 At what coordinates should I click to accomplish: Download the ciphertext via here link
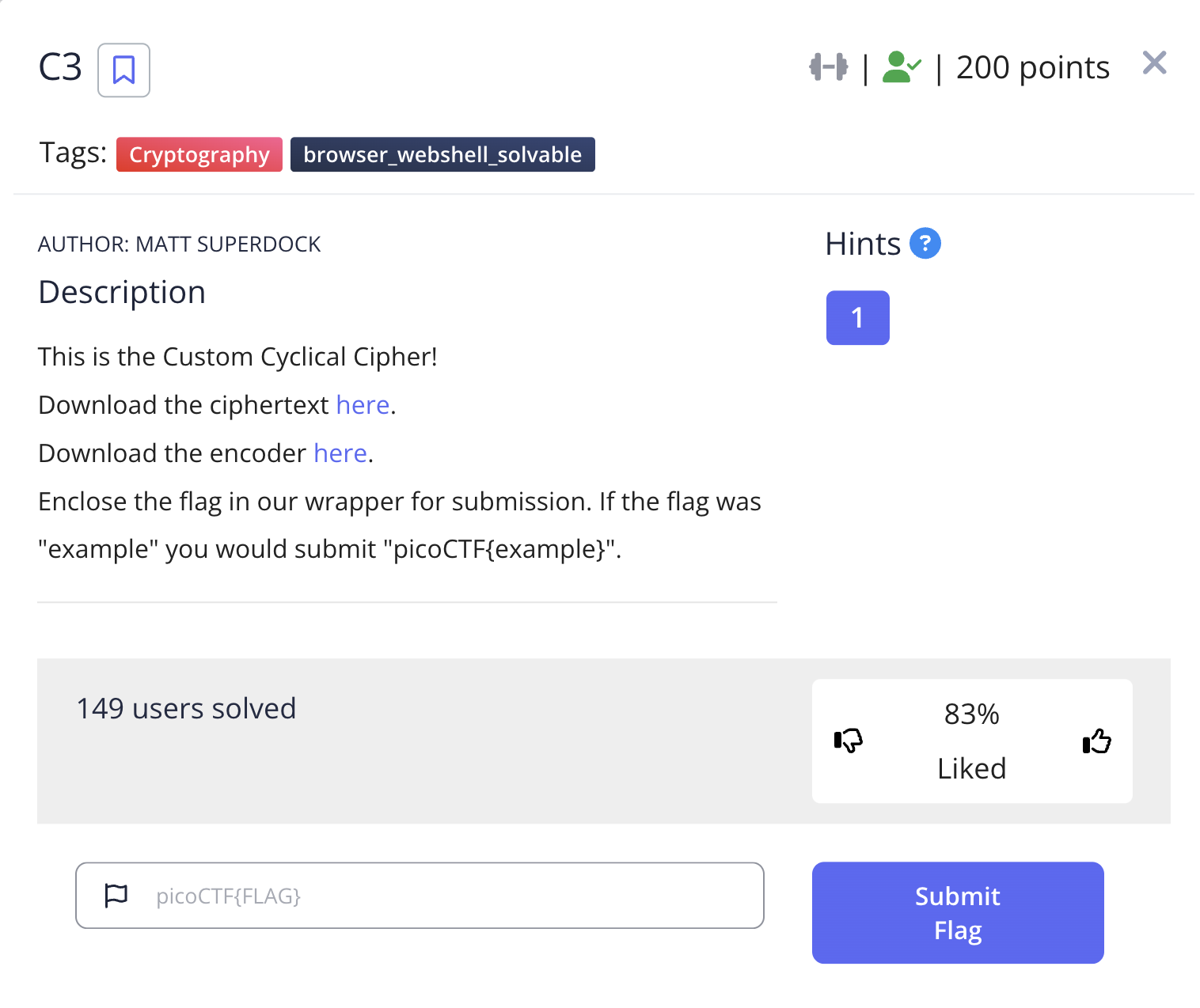click(363, 405)
